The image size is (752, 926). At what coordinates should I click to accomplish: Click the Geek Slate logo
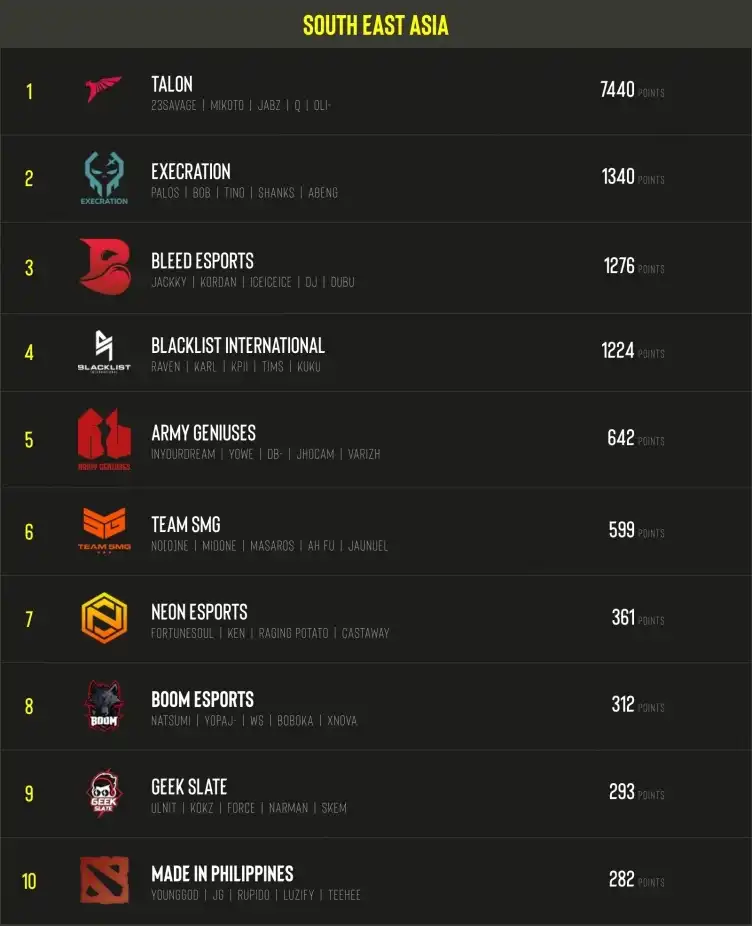104,793
